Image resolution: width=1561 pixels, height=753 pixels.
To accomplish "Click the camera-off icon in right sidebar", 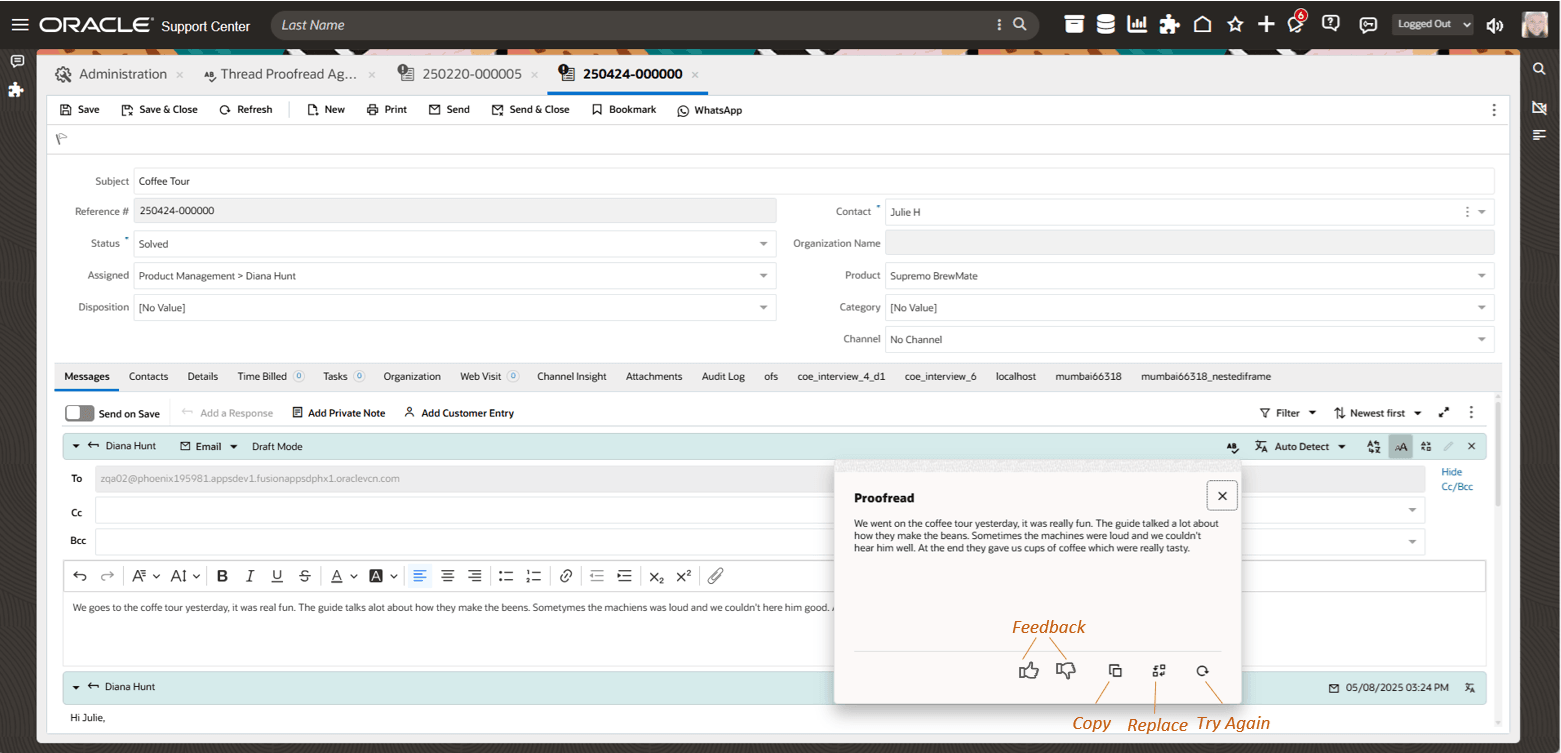I will pyautogui.click(x=1540, y=107).
